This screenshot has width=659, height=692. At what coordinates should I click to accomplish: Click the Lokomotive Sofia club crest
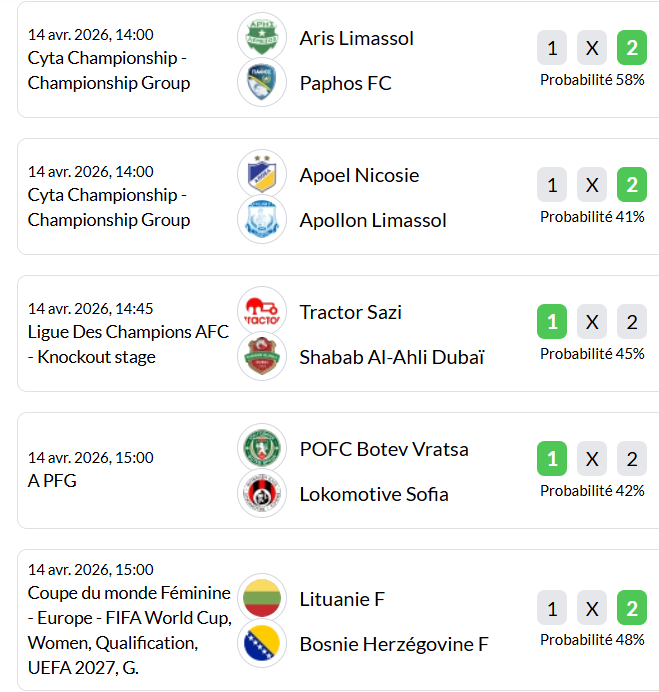pos(262,494)
